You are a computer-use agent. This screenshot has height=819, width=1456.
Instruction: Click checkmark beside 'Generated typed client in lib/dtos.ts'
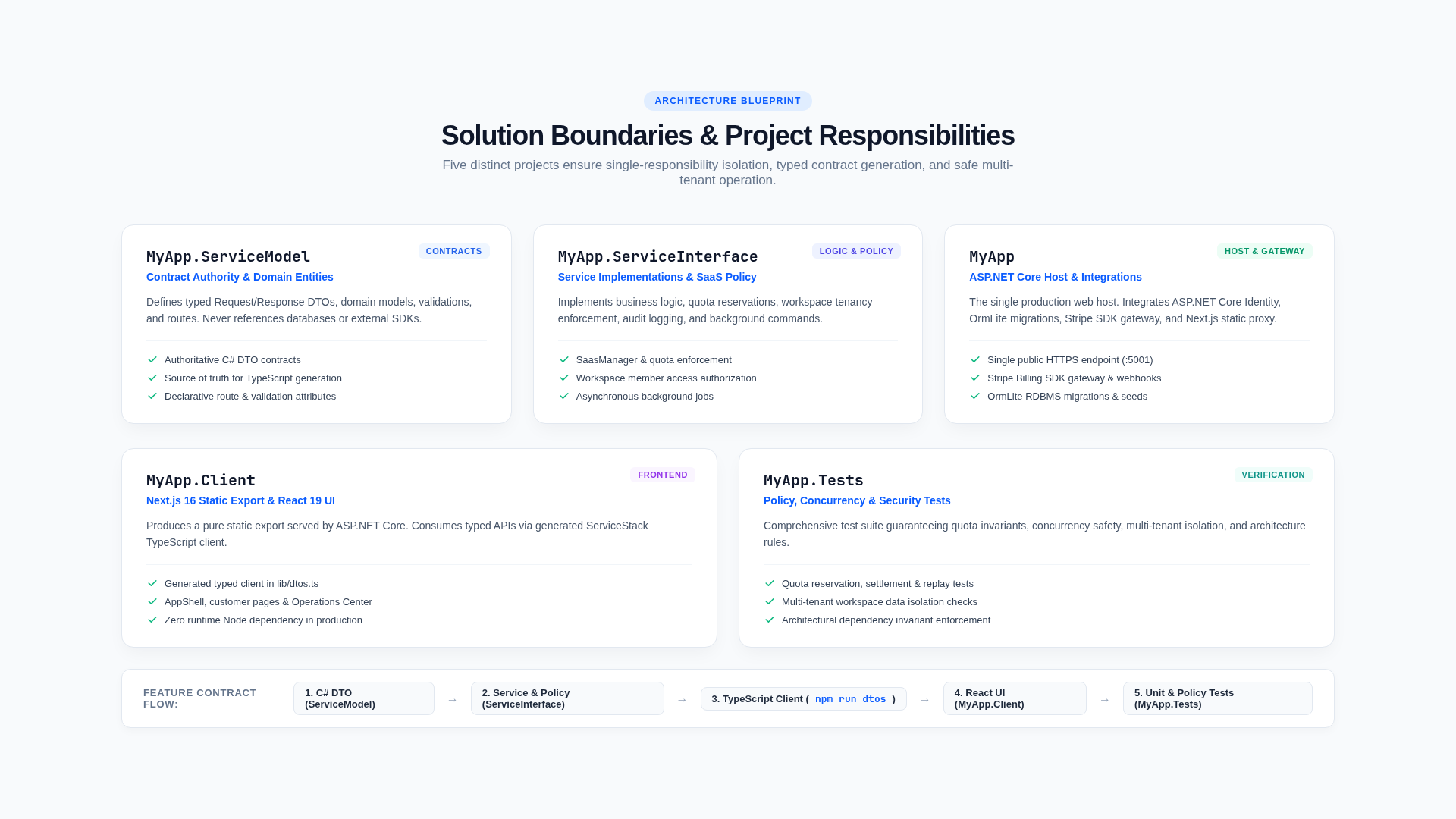152,583
